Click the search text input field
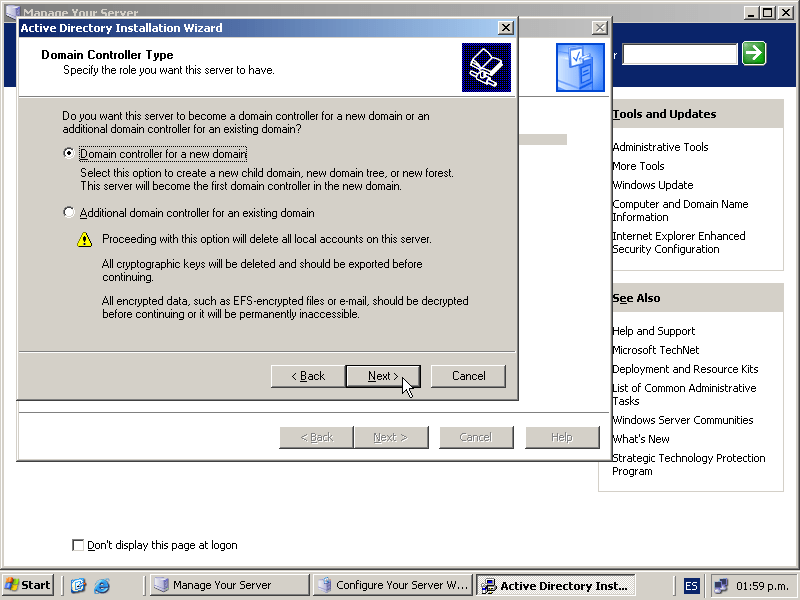The height and width of the screenshot is (600, 800). [679, 54]
